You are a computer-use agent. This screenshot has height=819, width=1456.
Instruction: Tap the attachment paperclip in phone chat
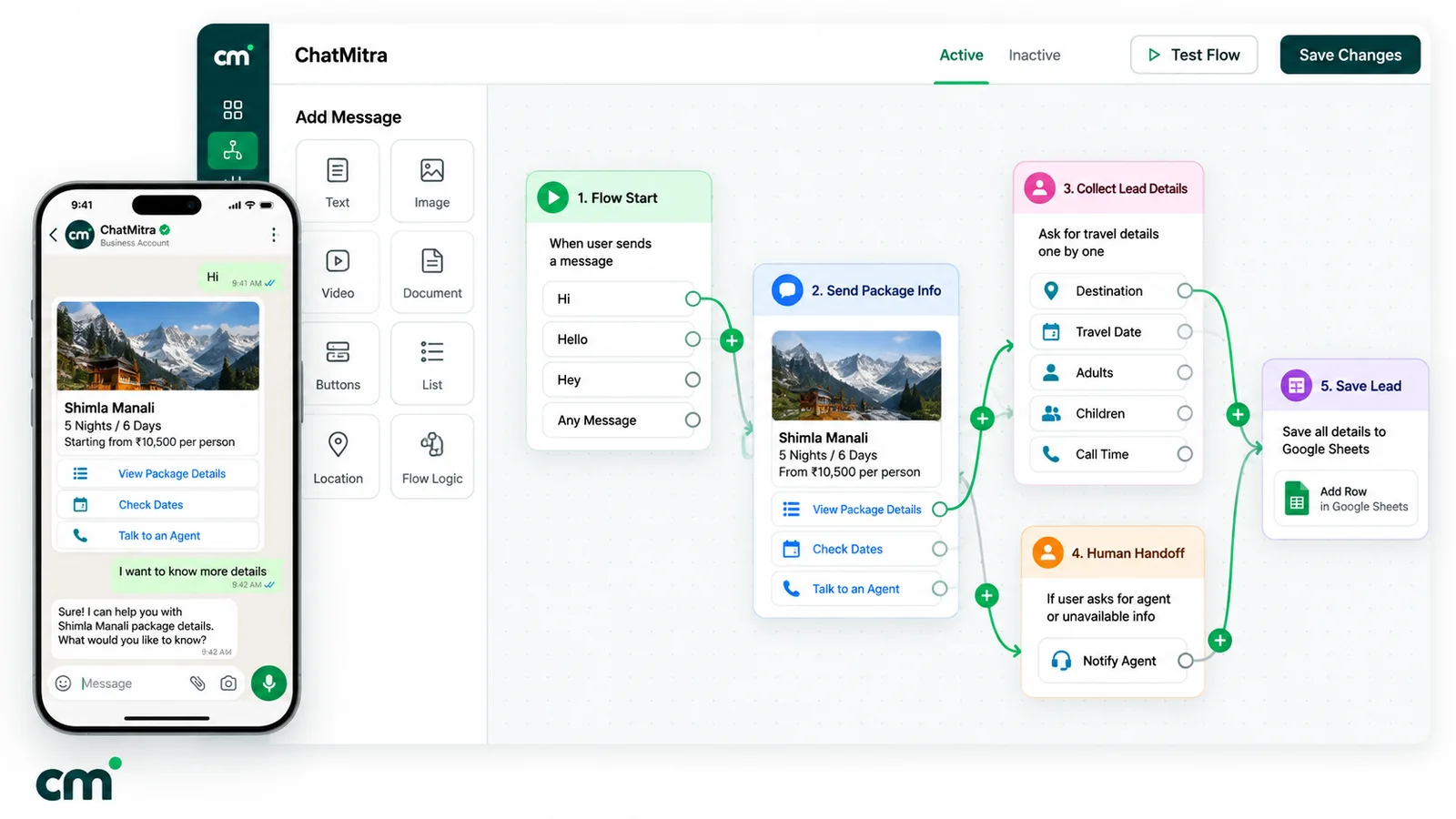coord(197,682)
